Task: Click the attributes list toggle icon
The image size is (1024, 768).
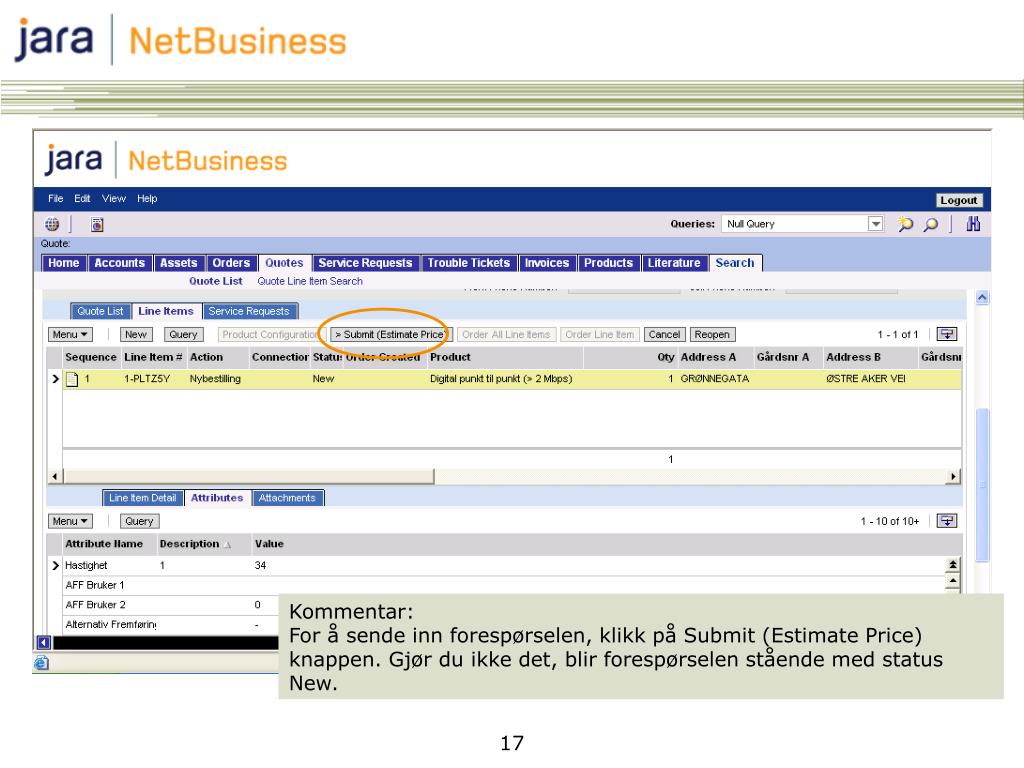Action: (947, 521)
